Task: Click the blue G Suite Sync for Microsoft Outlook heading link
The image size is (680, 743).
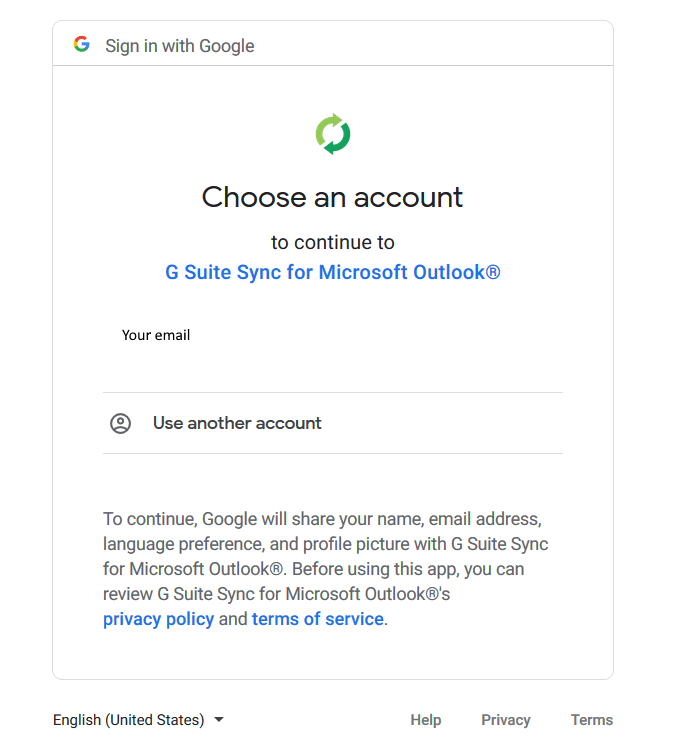Action: pos(325,272)
